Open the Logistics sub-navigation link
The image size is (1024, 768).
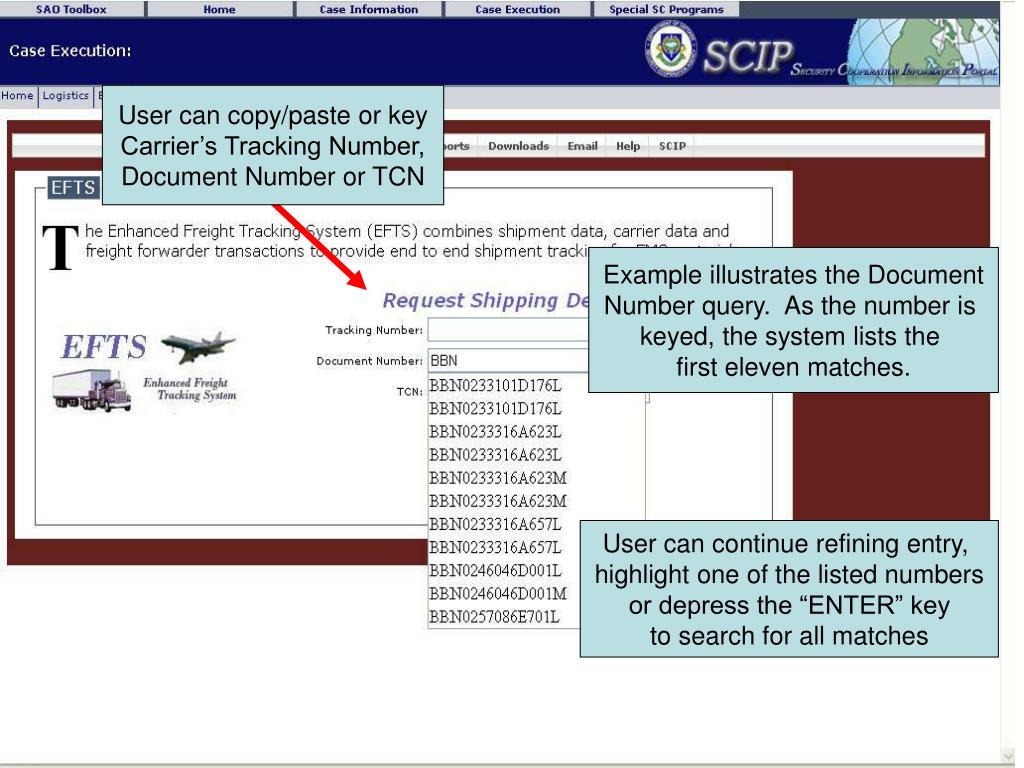[65, 95]
